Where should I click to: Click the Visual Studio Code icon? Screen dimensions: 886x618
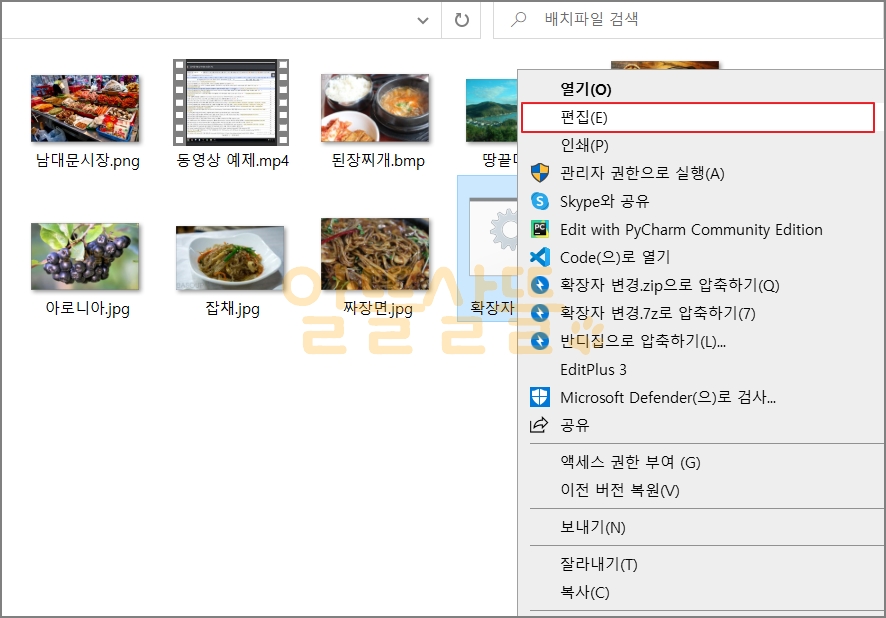540,257
